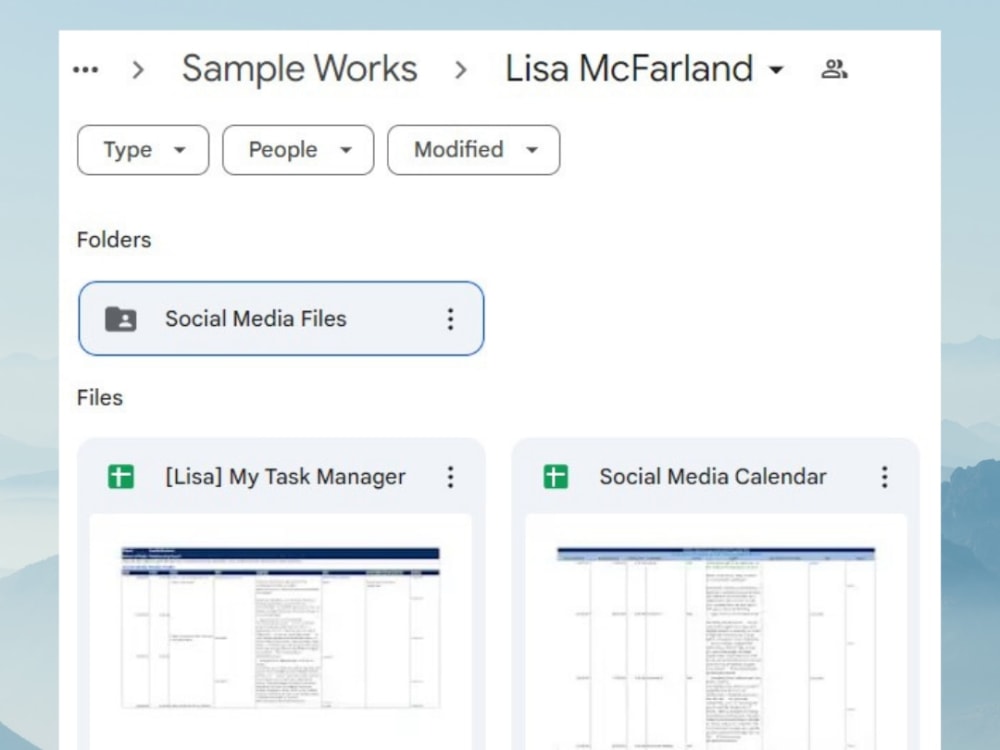Click the Files section heading
This screenshot has height=750, width=1000.
(99, 397)
